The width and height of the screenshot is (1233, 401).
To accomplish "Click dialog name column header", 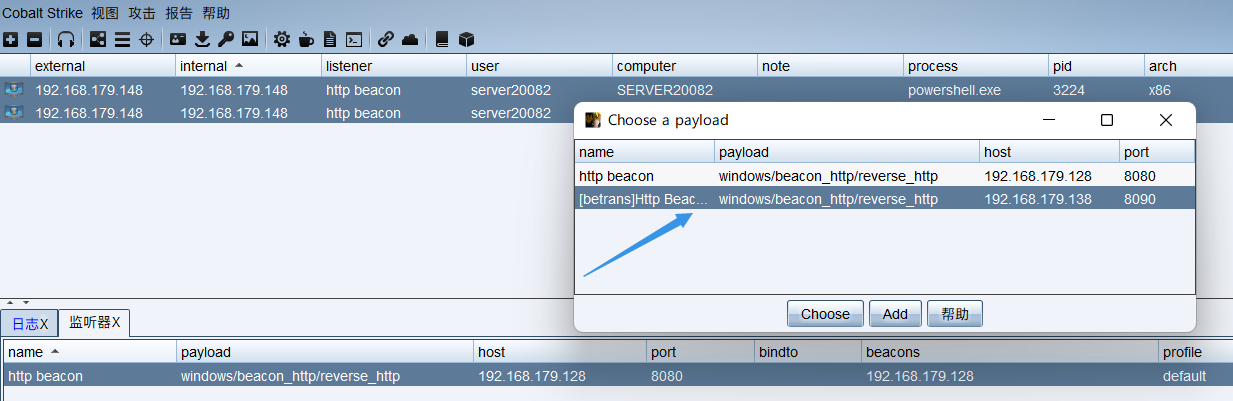I will tap(645, 152).
